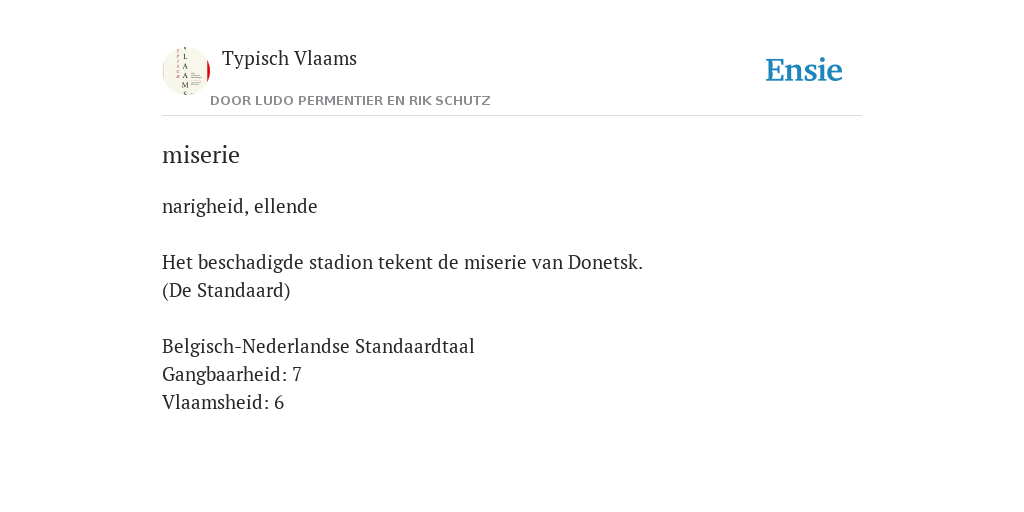Click the name Rik Schutz in the byline
Viewport: 1024px width, 512px height.
click(449, 101)
